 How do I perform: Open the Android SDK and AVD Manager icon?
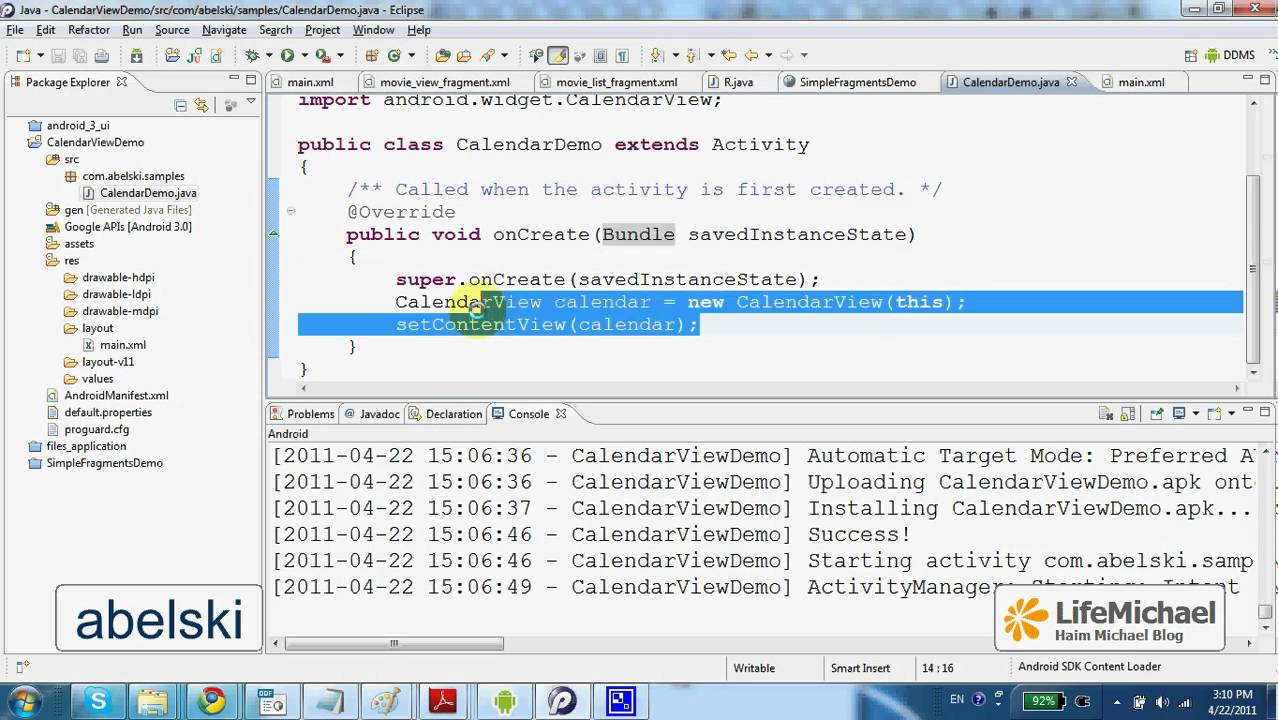point(136,56)
